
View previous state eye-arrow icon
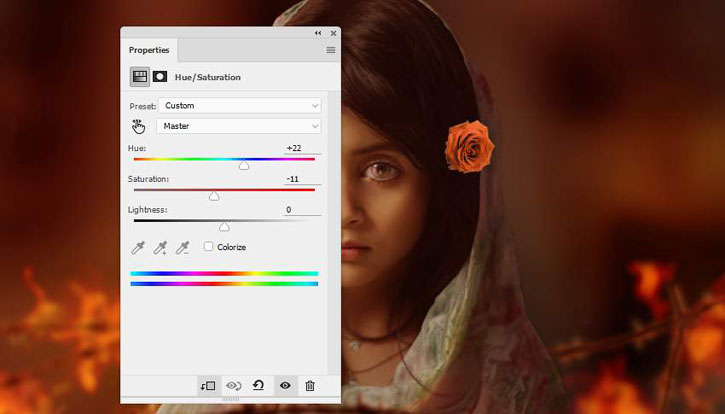coord(233,385)
